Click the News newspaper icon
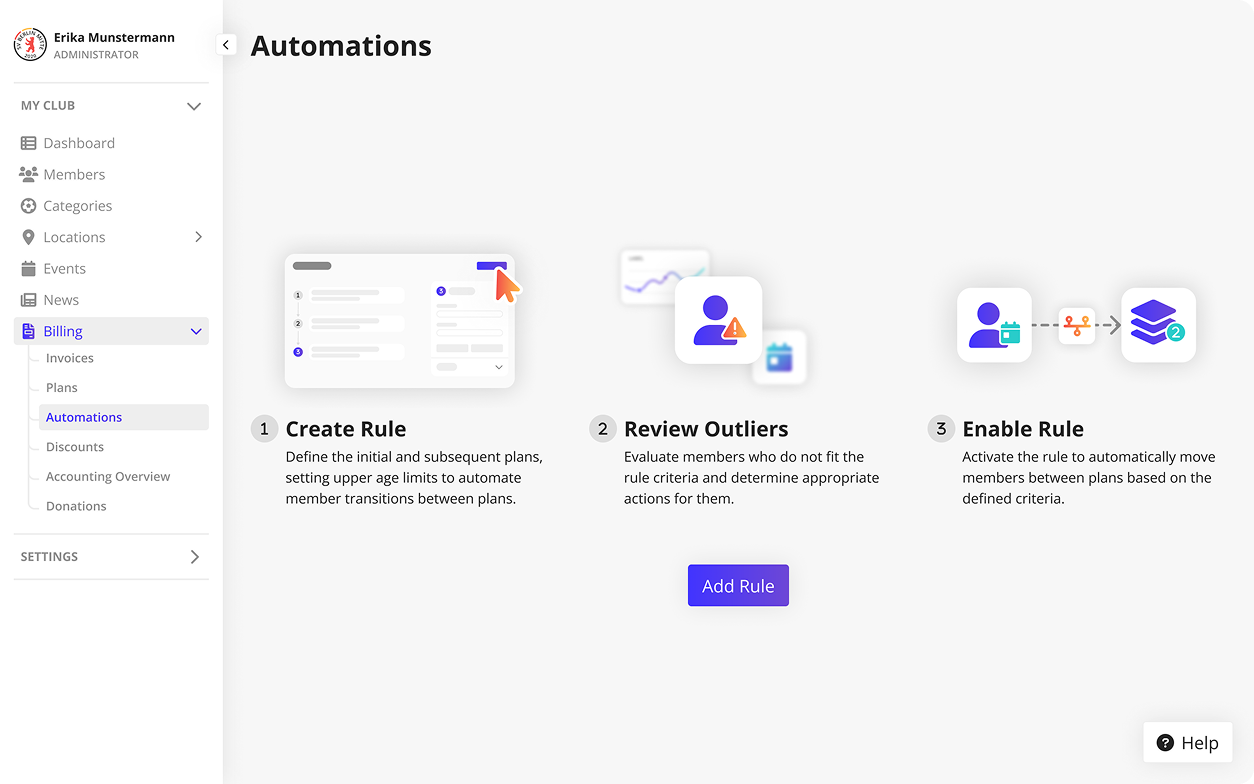The image size is (1254, 784). (28, 300)
